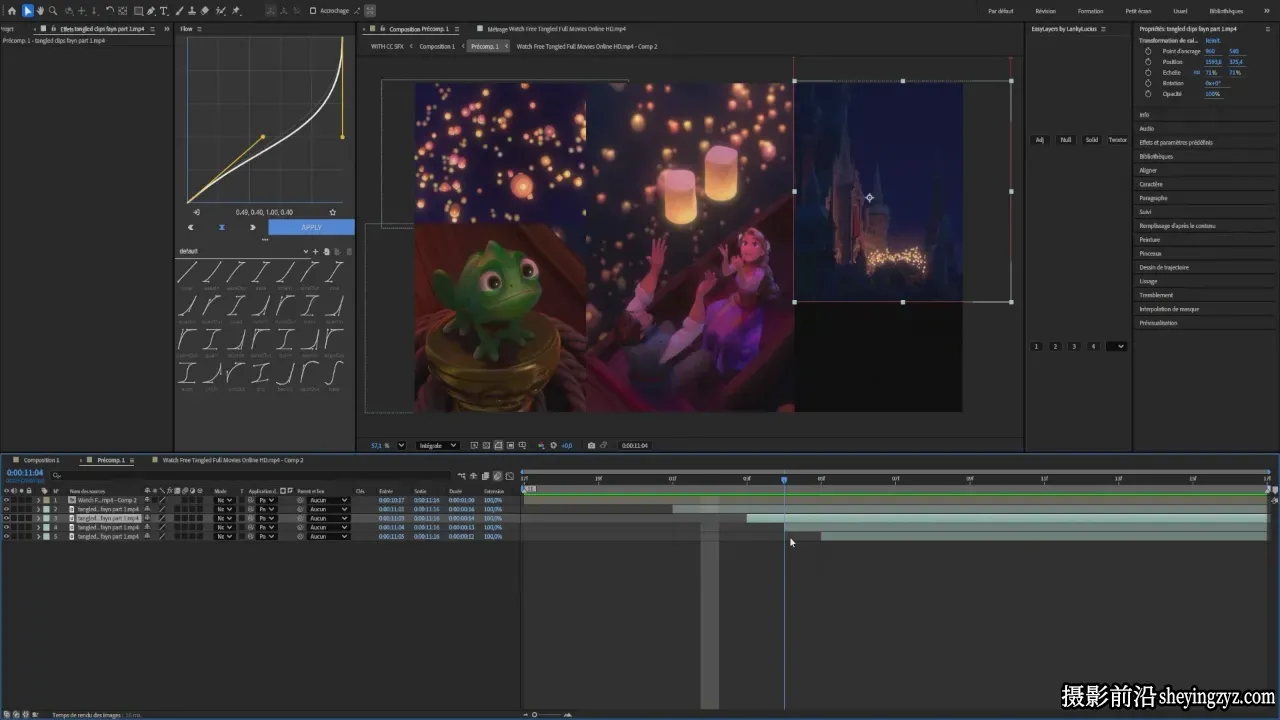
Task: Click the stopwatch next to Point d'ancrage
Action: click(x=1148, y=51)
